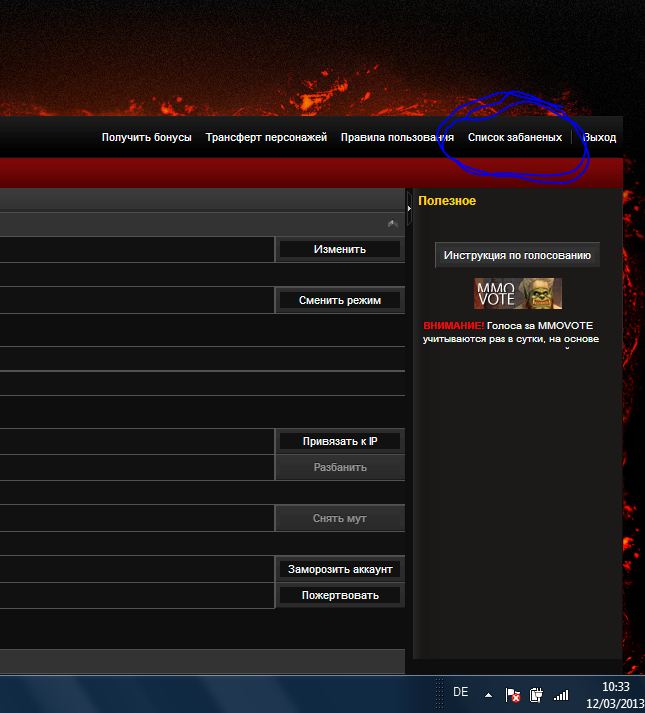Open network signal tray icon
This screenshot has width=645, height=713.
pyautogui.click(x=561, y=695)
